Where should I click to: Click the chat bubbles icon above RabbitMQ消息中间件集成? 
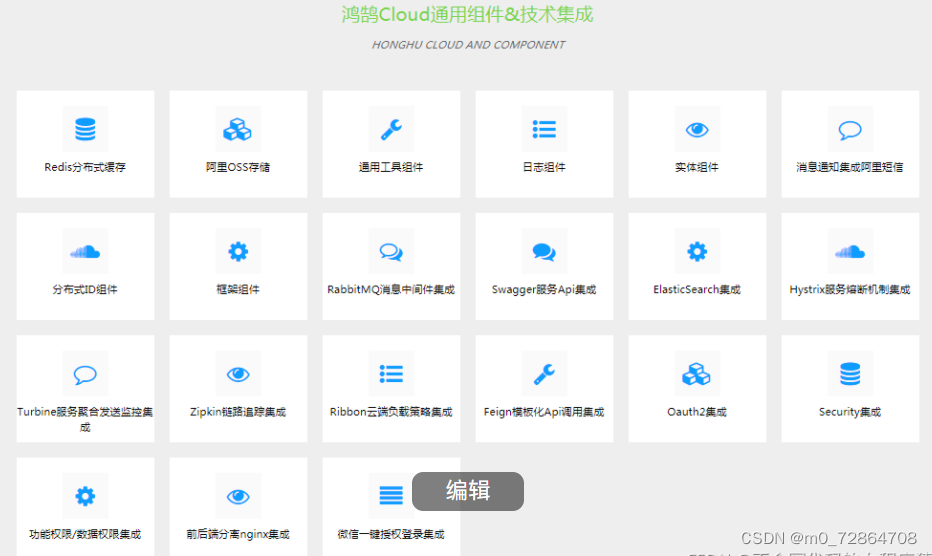[391, 252]
